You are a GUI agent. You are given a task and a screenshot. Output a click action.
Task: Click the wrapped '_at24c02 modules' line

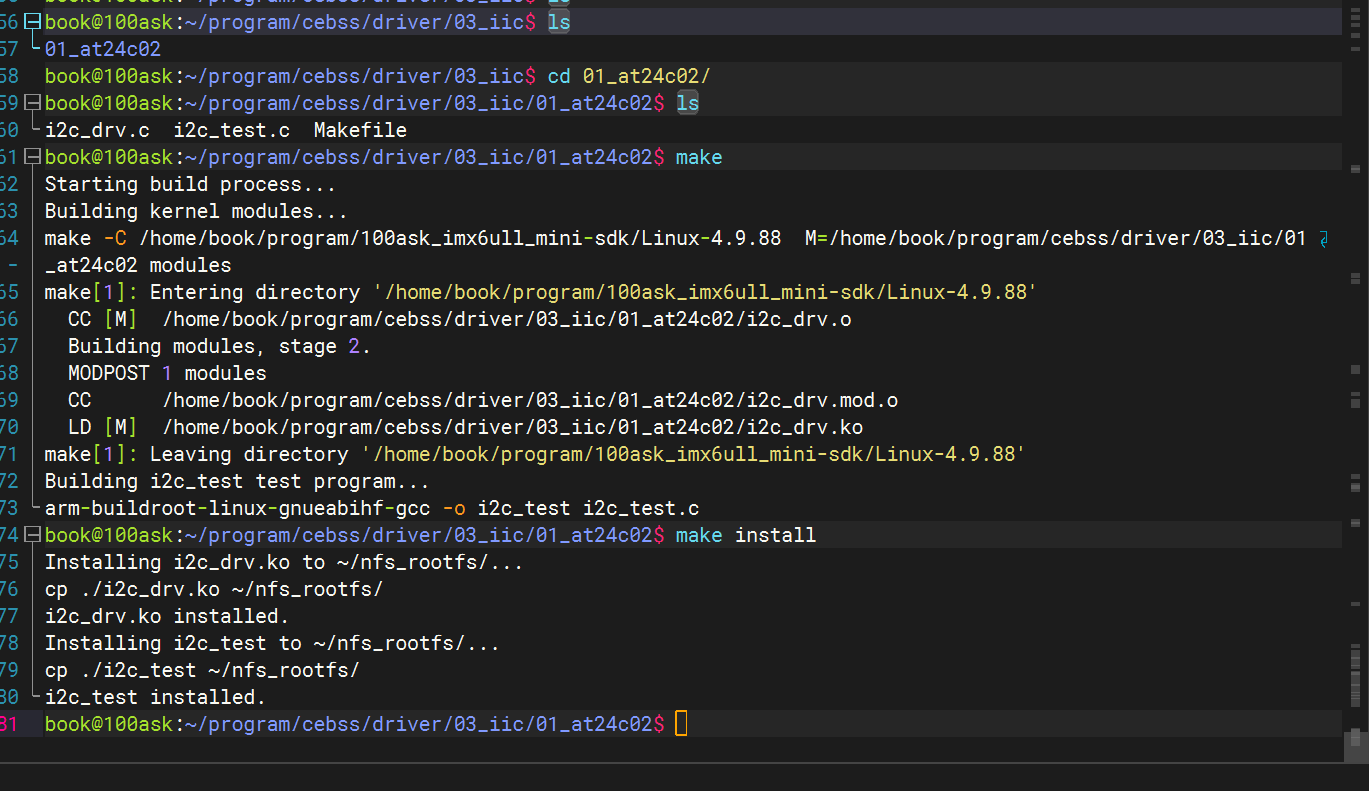click(x=138, y=264)
